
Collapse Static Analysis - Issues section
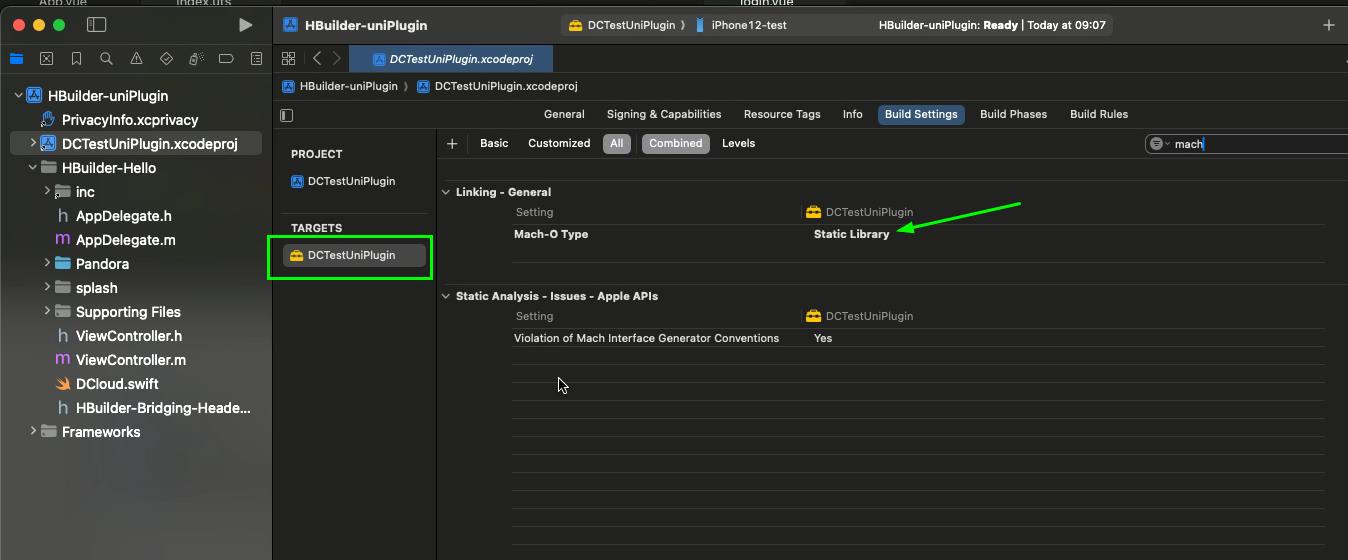coord(446,296)
